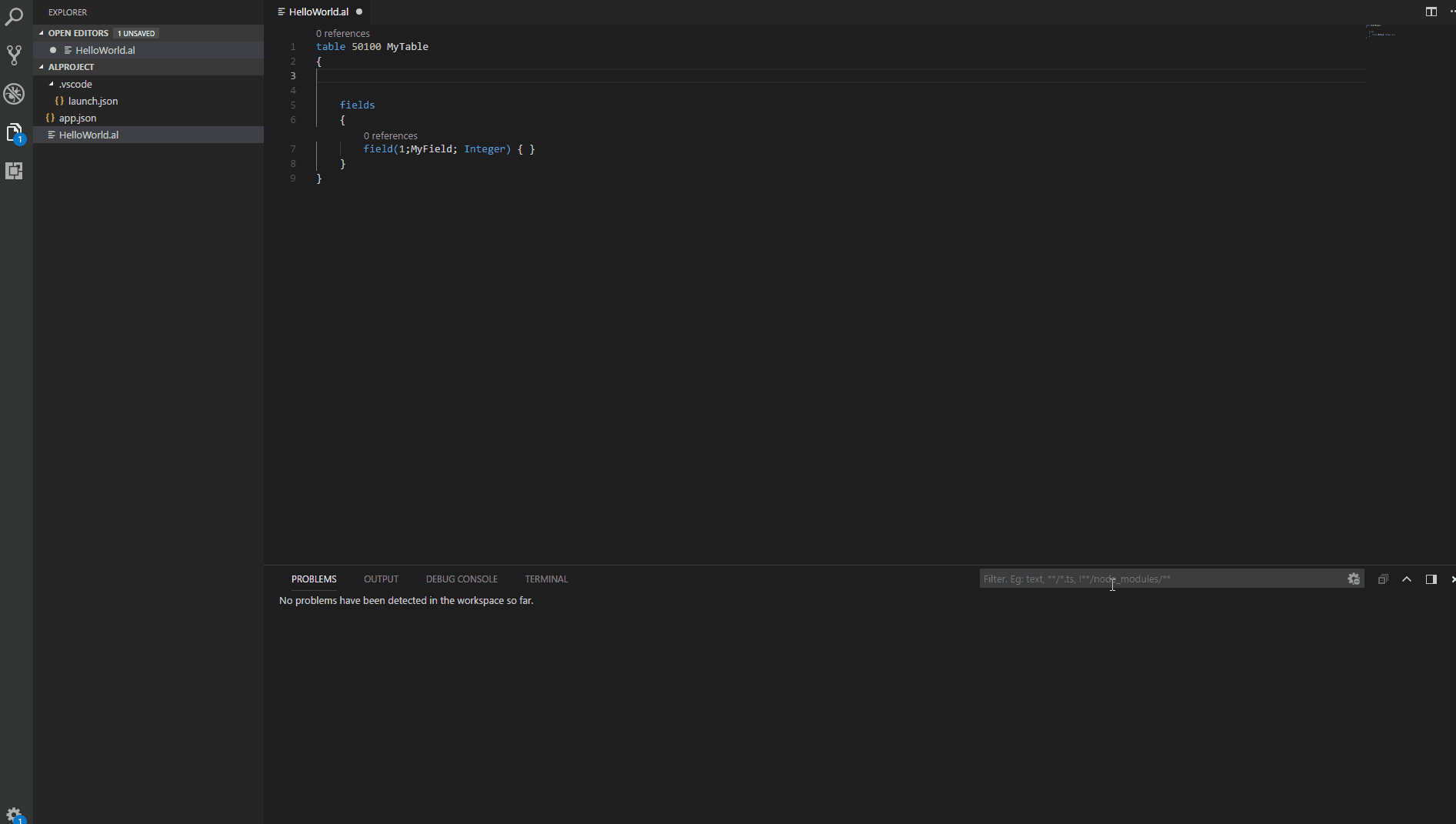Viewport: 1456px width, 824px height.
Task: Click "0 references" above MyField line
Action: click(x=391, y=136)
